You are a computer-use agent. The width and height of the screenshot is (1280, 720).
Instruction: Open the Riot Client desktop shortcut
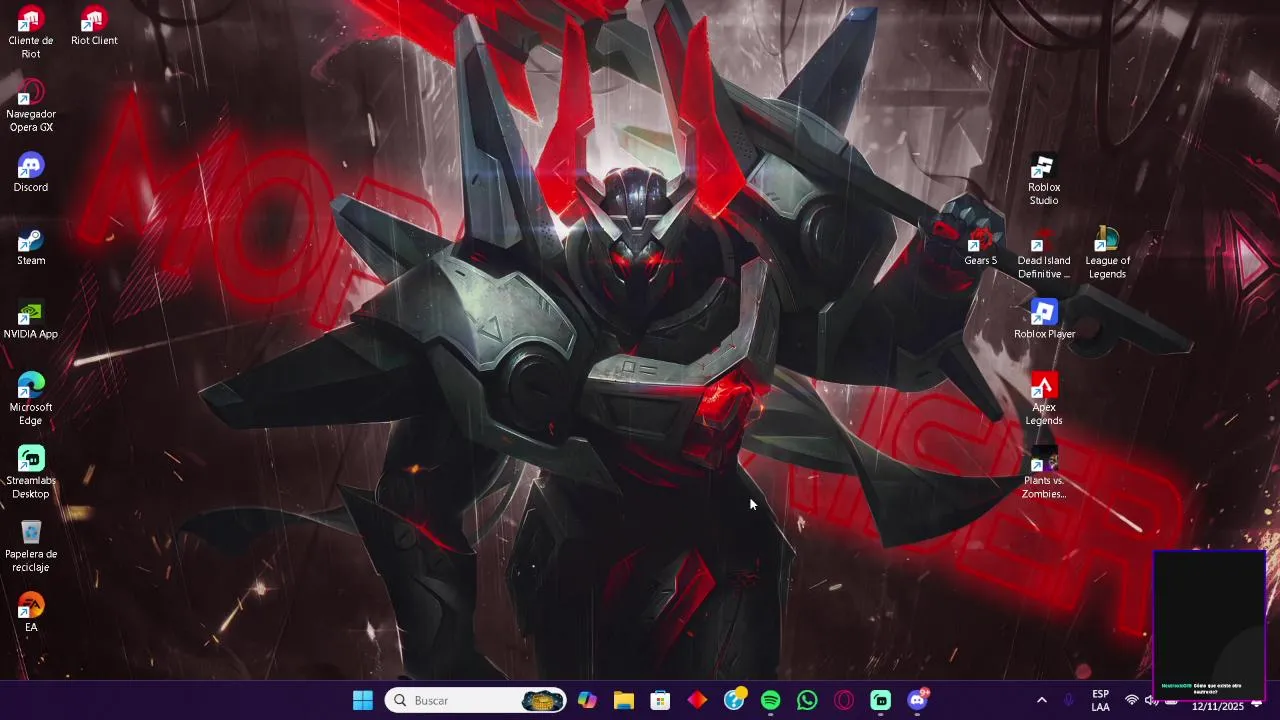[x=94, y=26]
